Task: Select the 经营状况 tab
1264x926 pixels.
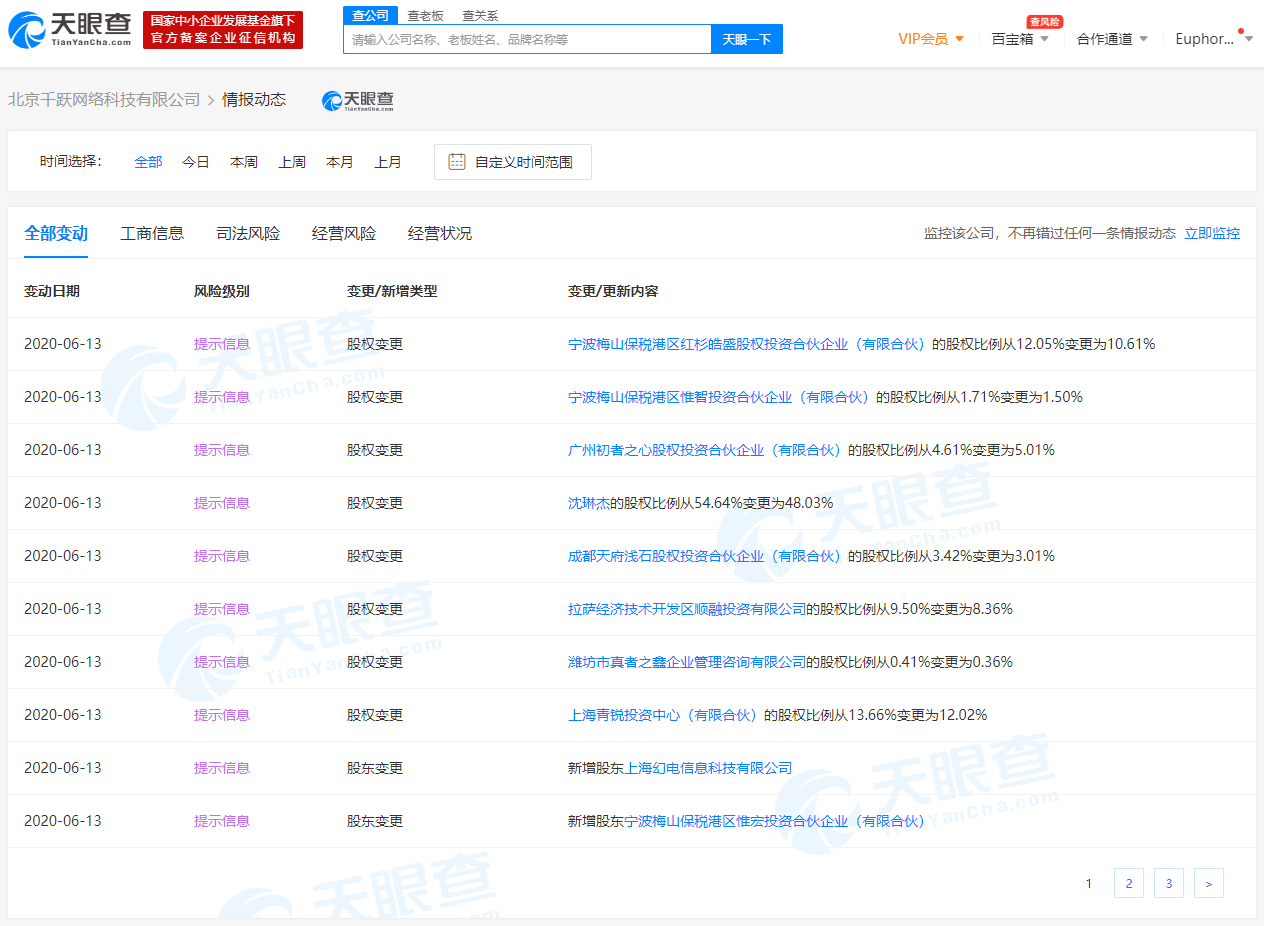Action: coord(438,233)
